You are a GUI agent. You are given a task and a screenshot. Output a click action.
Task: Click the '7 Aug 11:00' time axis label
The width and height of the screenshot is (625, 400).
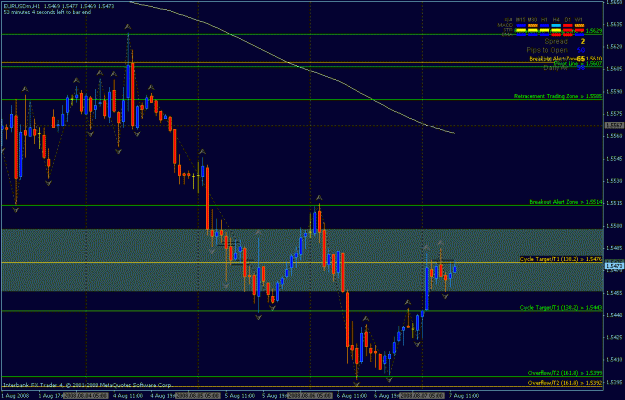(464, 396)
